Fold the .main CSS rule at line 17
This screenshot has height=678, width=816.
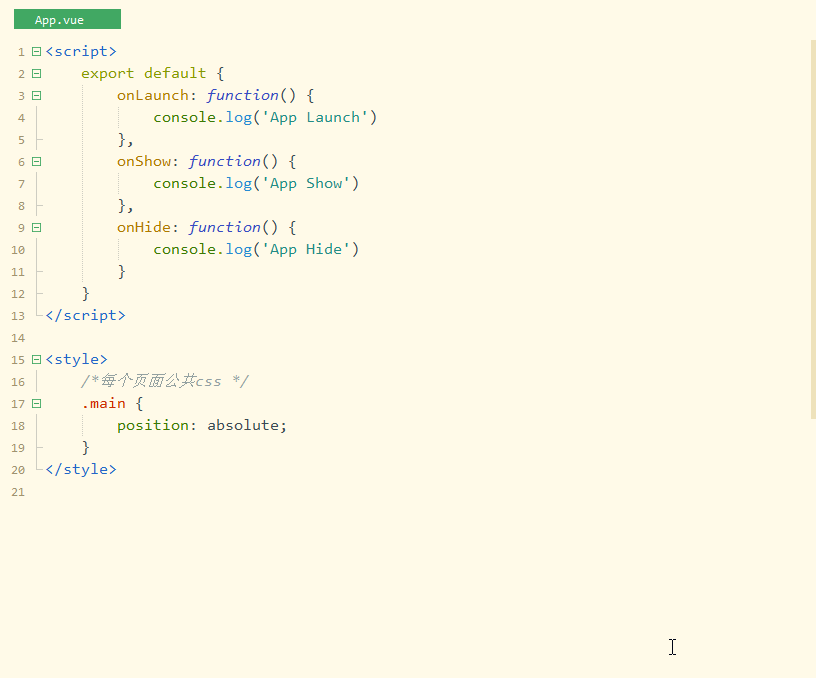(37, 403)
